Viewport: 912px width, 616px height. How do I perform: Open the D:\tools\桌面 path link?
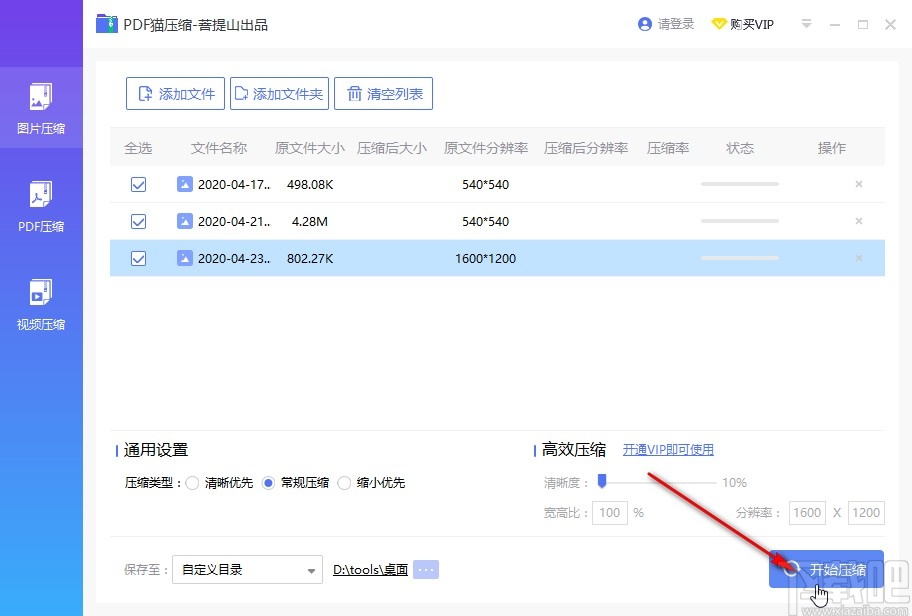370,569
